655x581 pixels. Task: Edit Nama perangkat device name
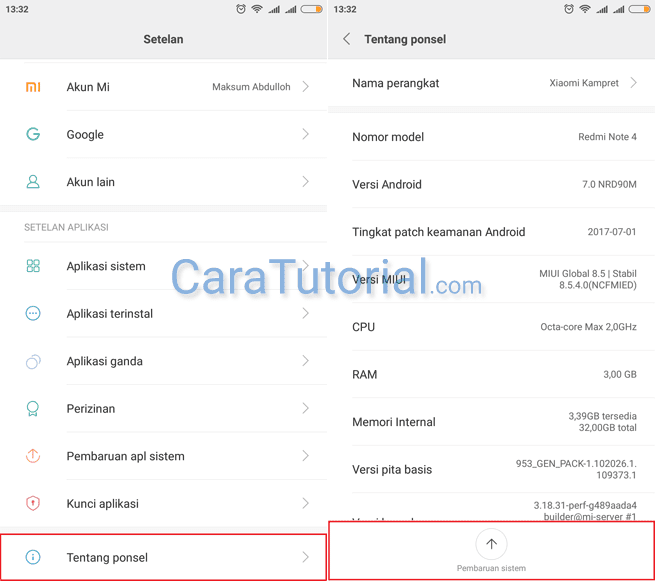point(492,83)
